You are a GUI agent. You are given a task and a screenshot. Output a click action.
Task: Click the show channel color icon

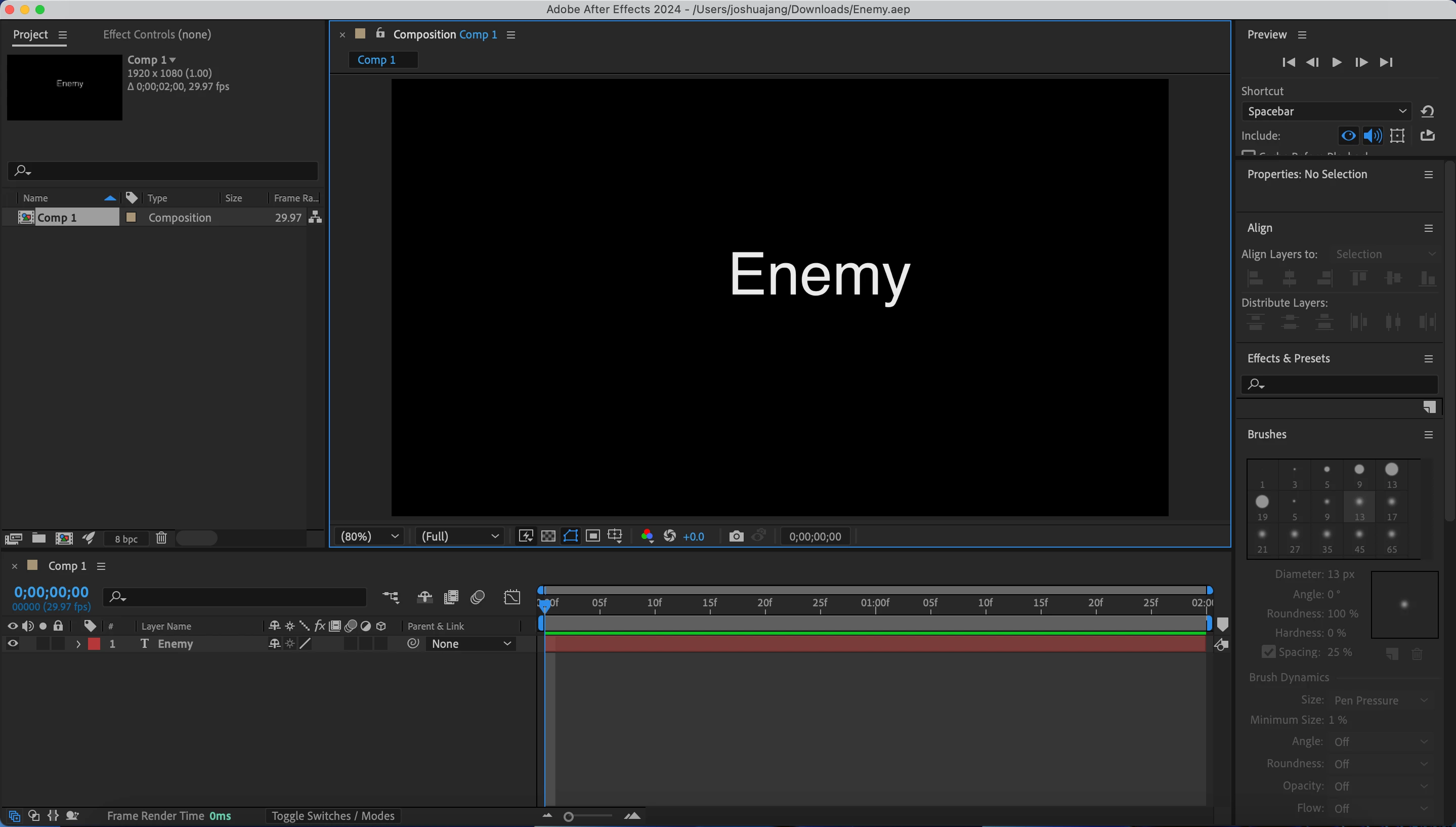[x=647, y=536]
